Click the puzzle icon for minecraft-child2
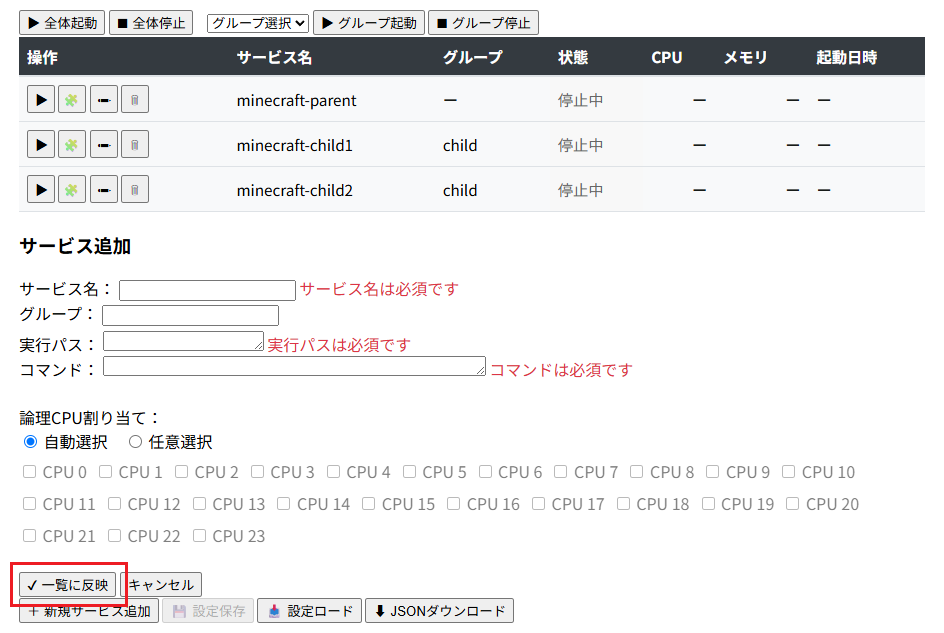This screenshot has width=944, height=633. click(x=71, y=189)
